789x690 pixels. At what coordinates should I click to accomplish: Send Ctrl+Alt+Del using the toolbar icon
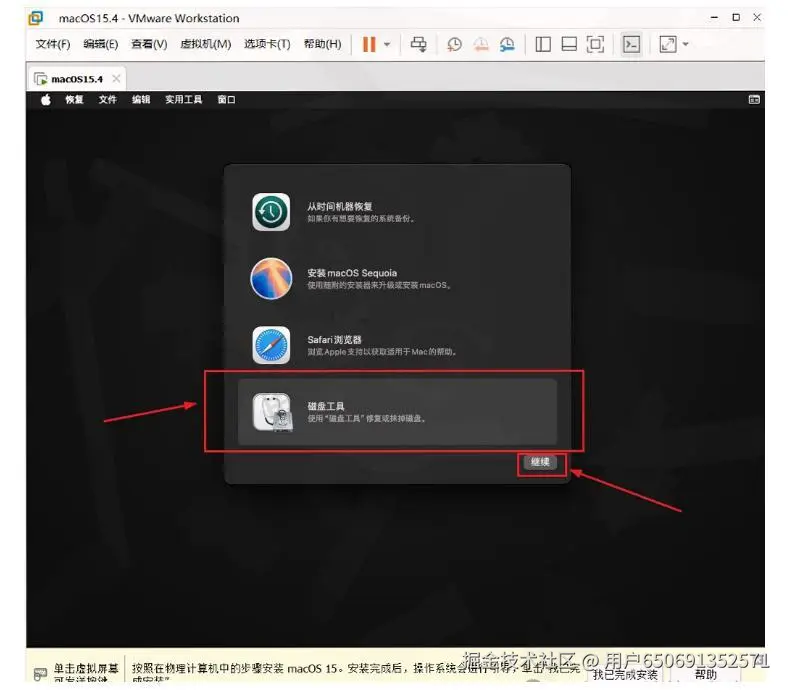pos(418,44)
